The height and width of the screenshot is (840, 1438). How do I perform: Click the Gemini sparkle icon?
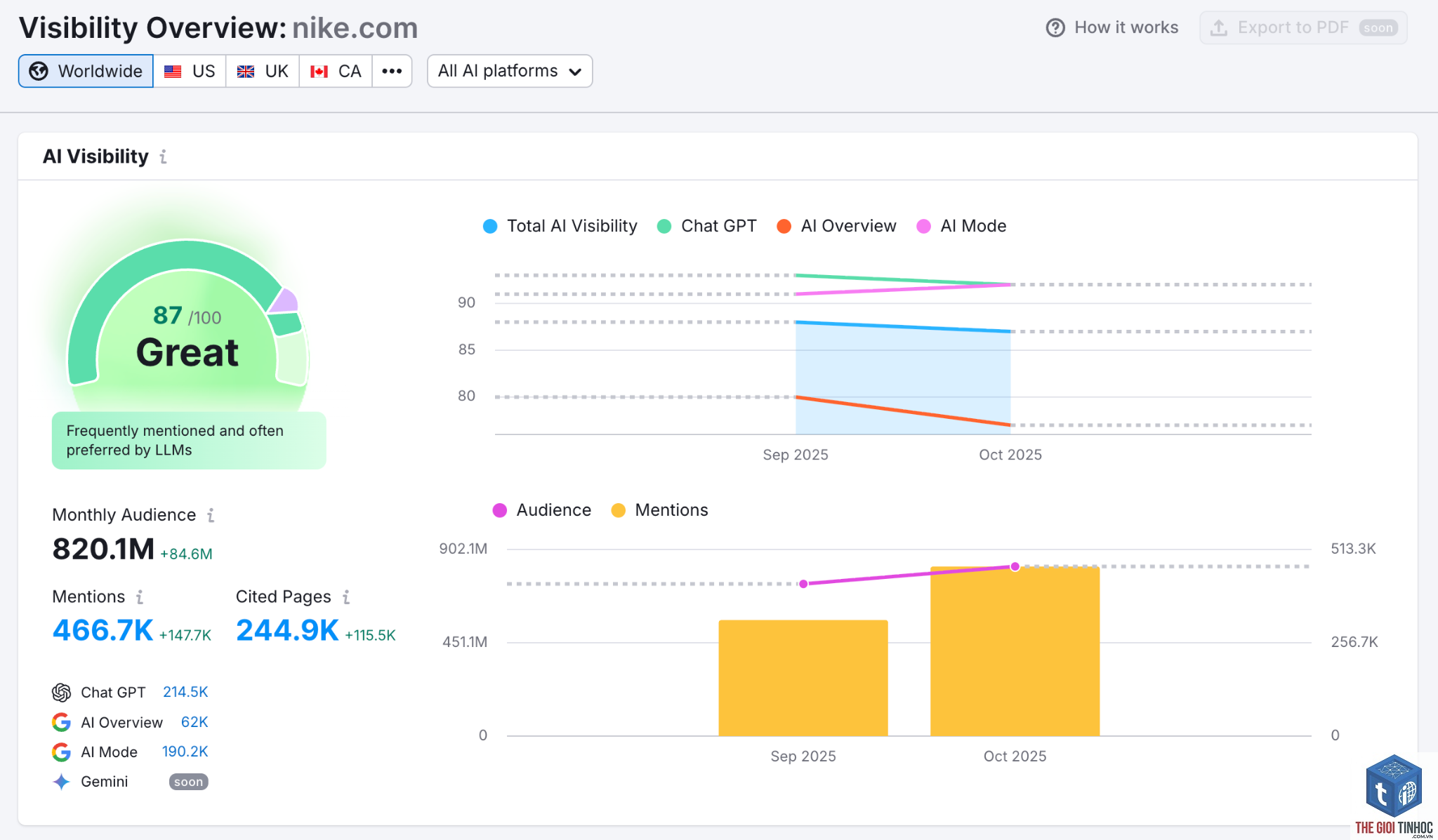(x=62, y=782)
